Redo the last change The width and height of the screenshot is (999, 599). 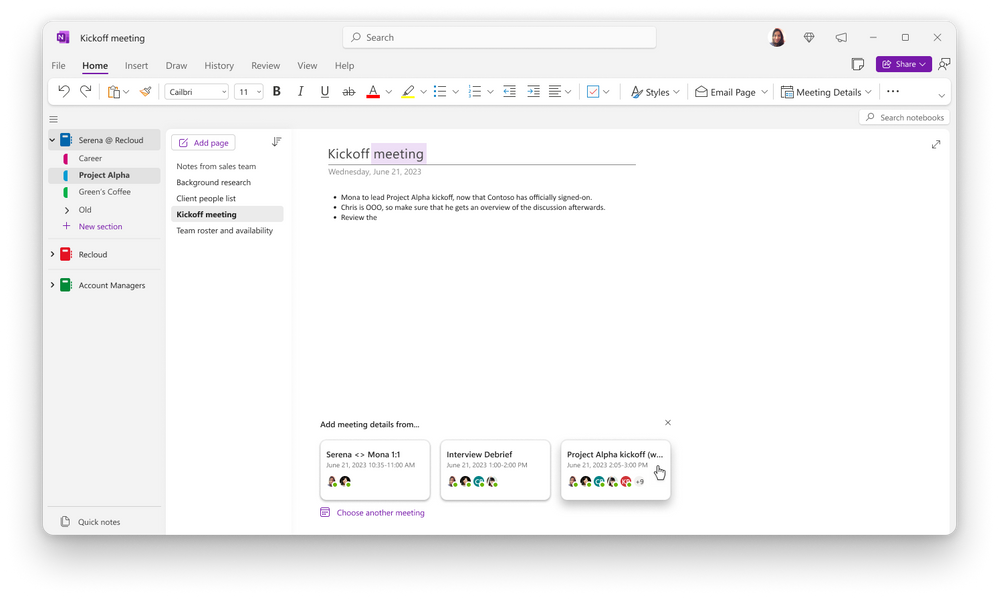85,91
